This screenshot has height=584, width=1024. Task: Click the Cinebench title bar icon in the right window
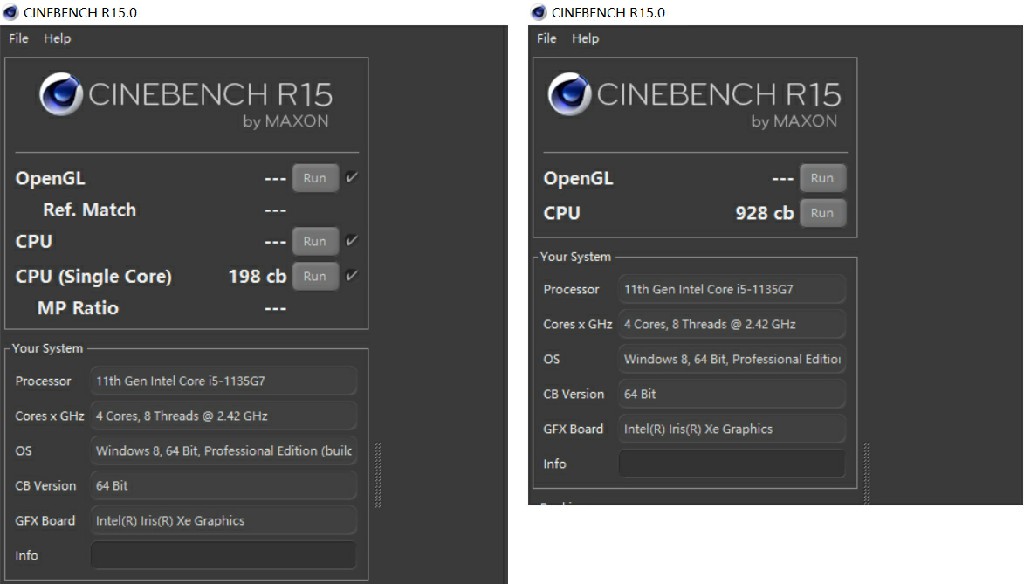click(x=539, y=12)
